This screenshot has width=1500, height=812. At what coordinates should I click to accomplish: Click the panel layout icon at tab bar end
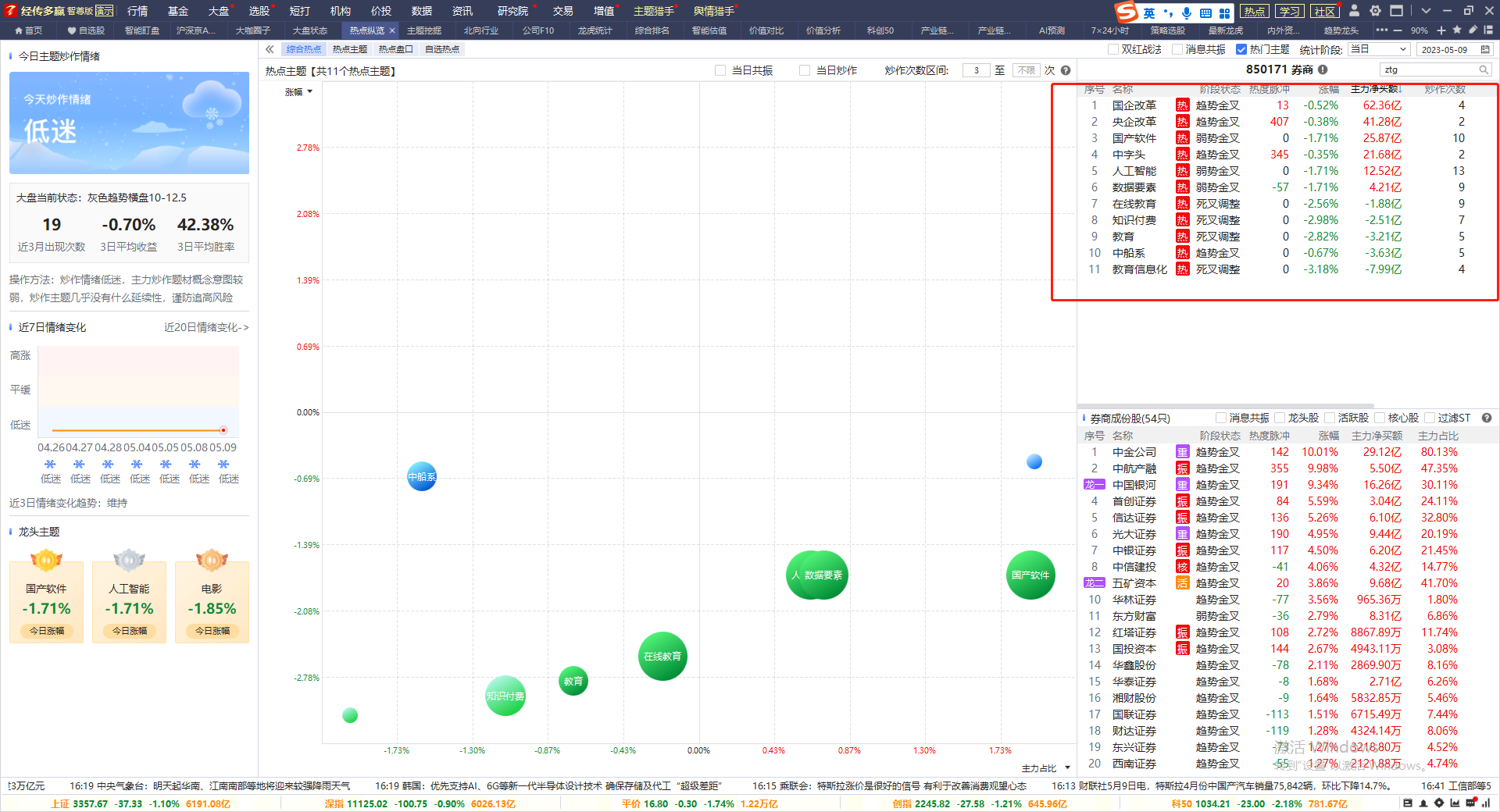coord(1489,30)
